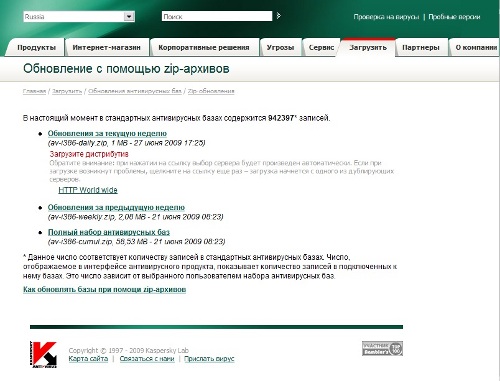Select the Загрузить tab
Image resolution: width=500 pixels, height=381 pixels.
pyautogui.click(x=368, y=48)
